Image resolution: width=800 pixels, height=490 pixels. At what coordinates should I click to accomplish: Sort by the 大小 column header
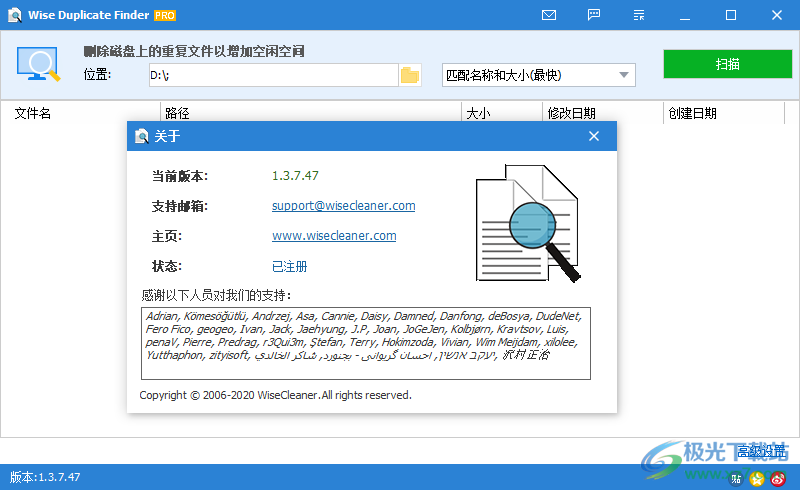pos(478,113)
